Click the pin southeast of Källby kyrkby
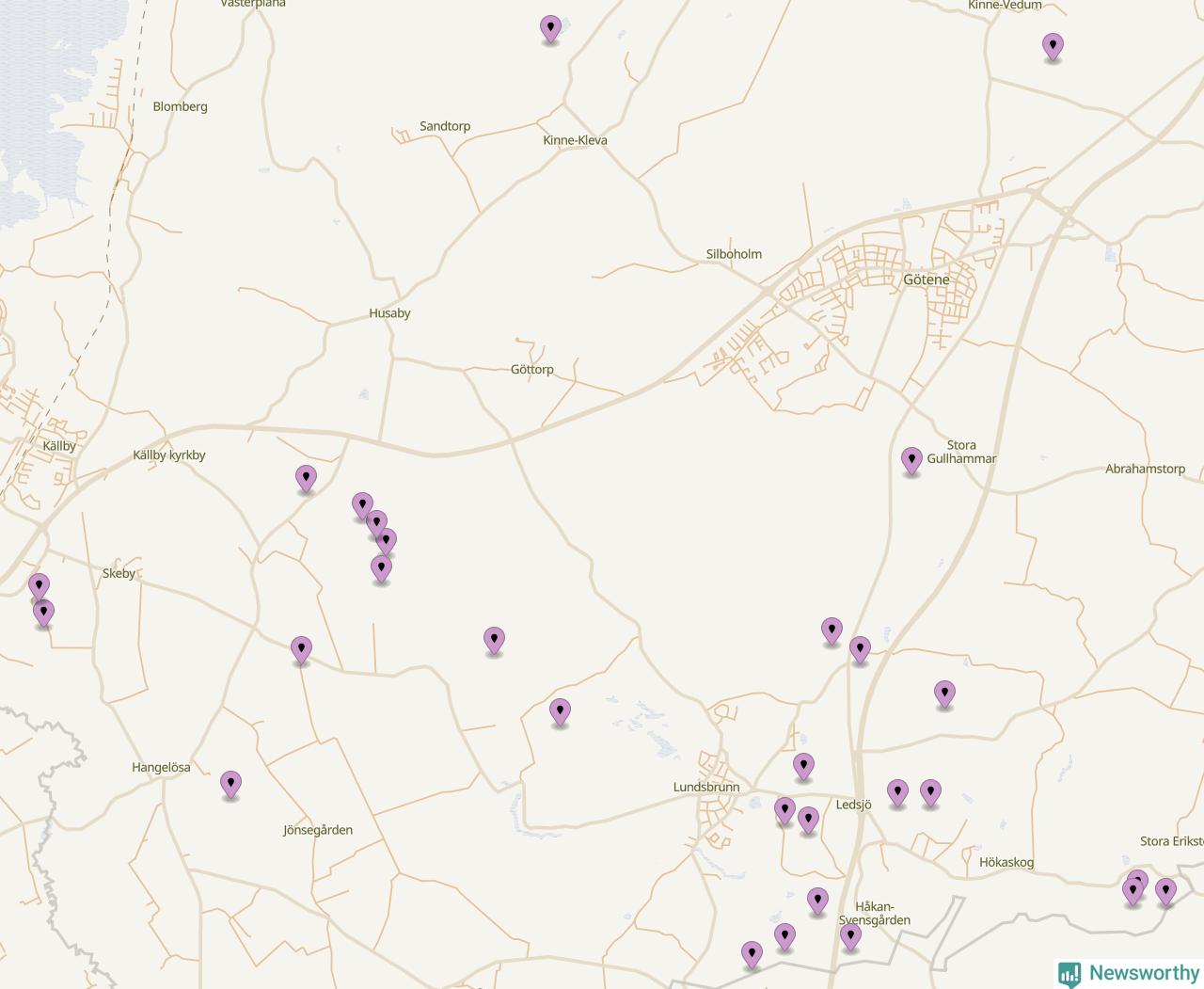This screenshot has width=1204, height=989. coord(306,478)
